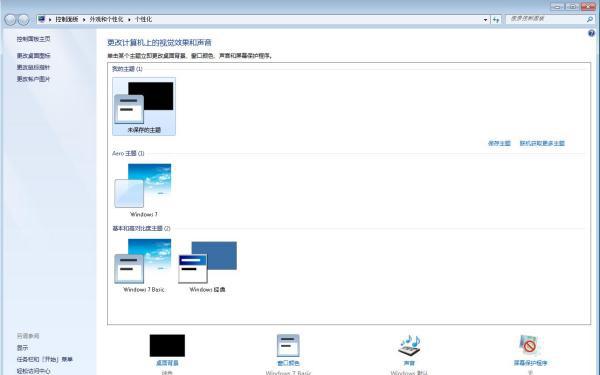Click the Forward navigation arrow button

pos(24,19)
